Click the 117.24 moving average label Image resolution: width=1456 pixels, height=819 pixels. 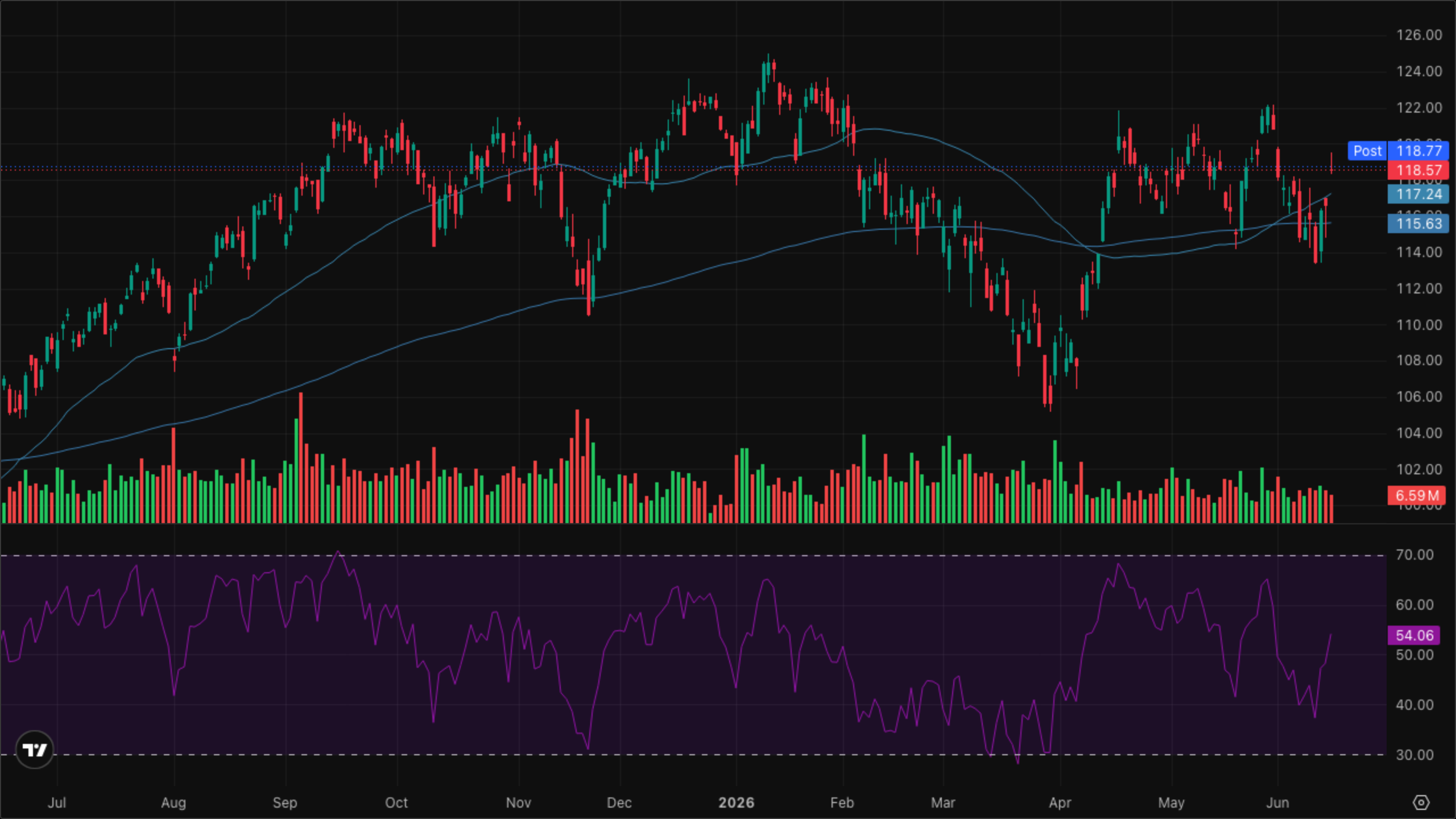1418,194
